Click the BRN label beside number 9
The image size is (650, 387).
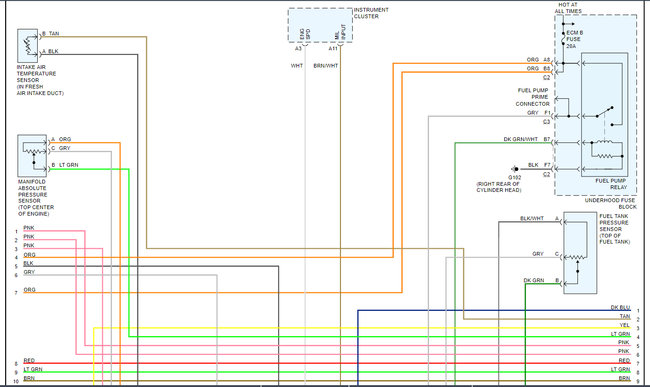point(624,378)
